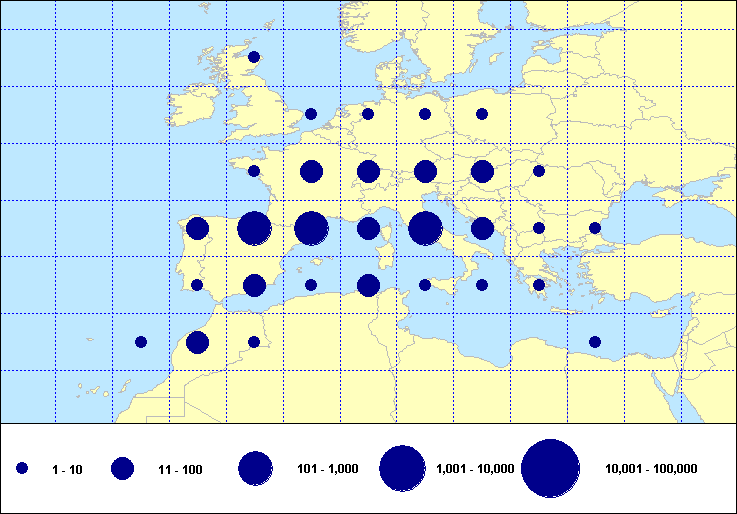The width and height of the screenshot is (737, 514).
Task: Click the small dot over northern Algeria
Action: coord(254,342)
